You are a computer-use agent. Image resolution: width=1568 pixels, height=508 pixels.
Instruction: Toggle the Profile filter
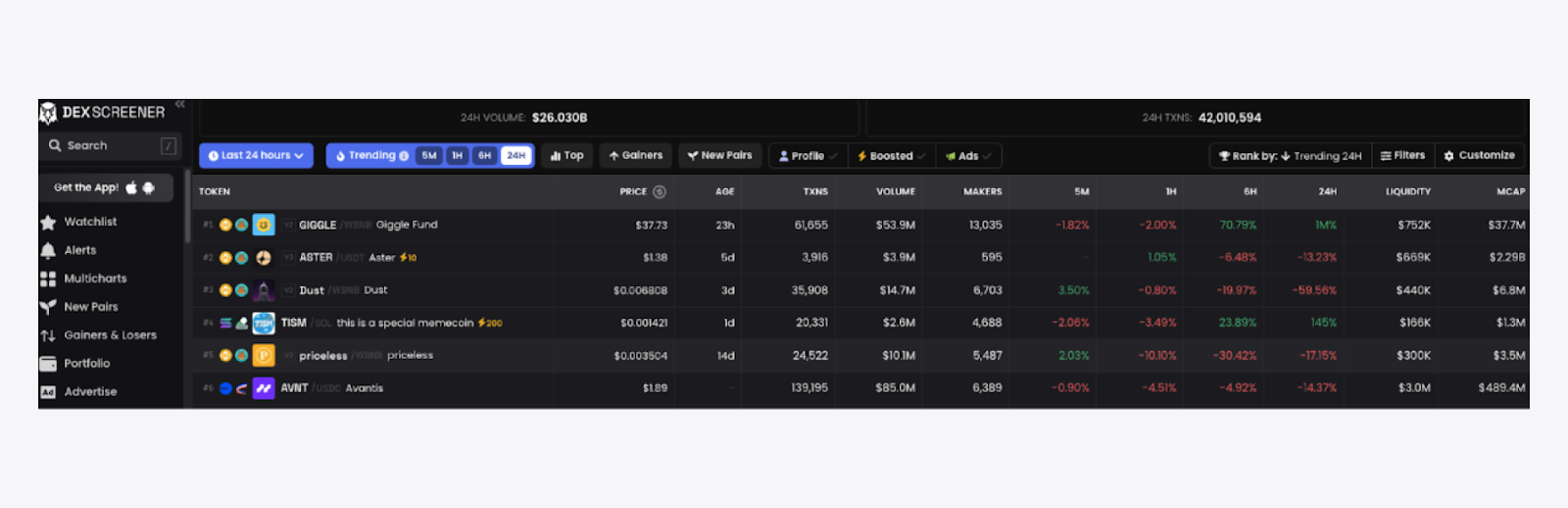808,156
